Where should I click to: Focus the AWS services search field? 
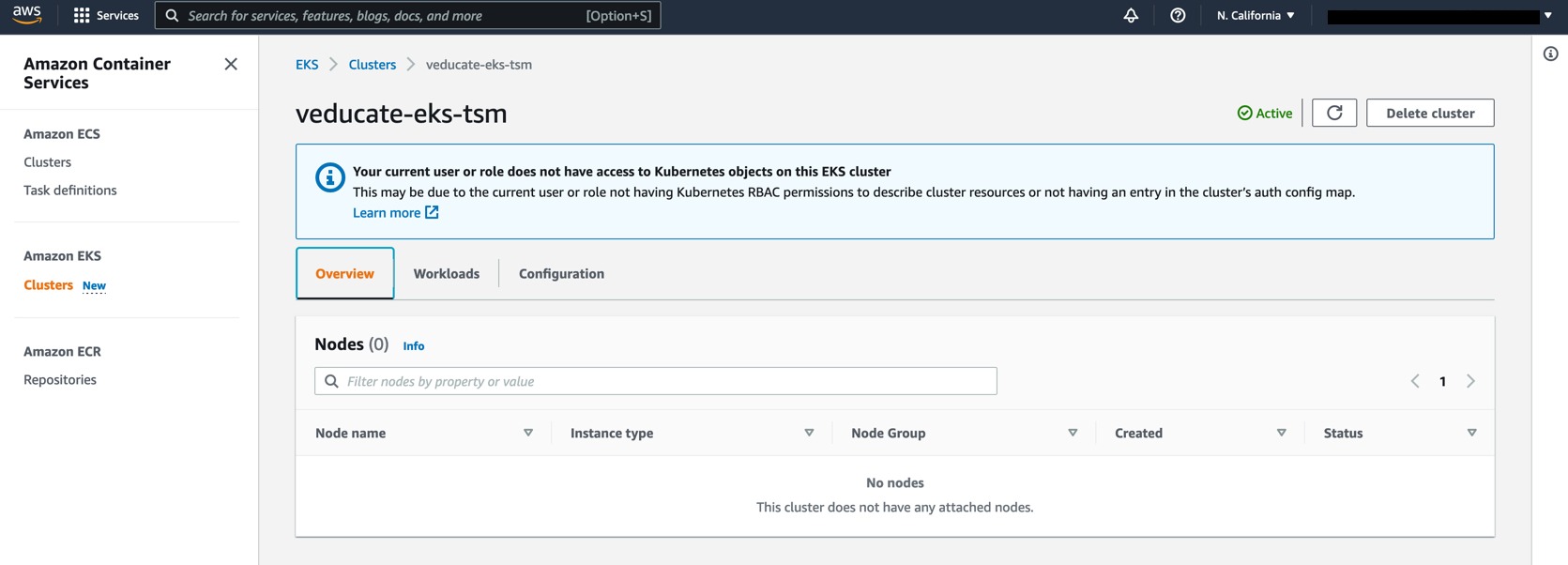click(407, 15)
